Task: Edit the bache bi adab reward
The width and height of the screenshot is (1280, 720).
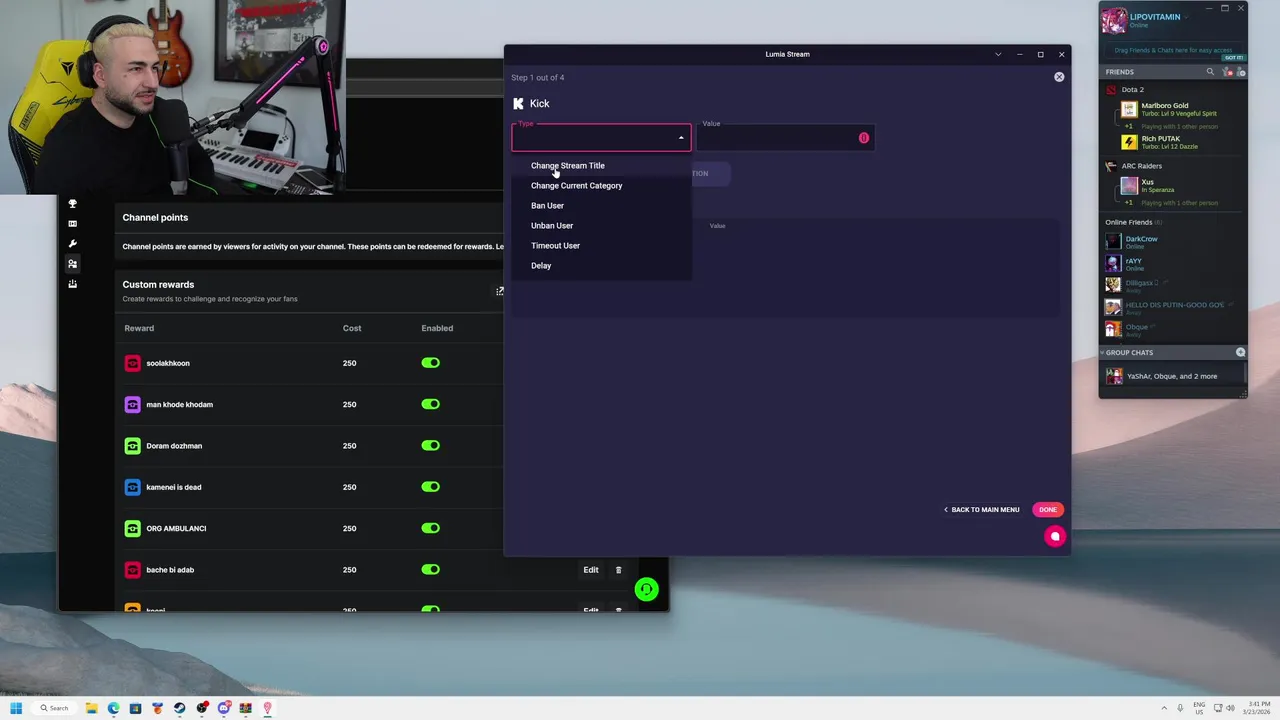Action: 591,570
